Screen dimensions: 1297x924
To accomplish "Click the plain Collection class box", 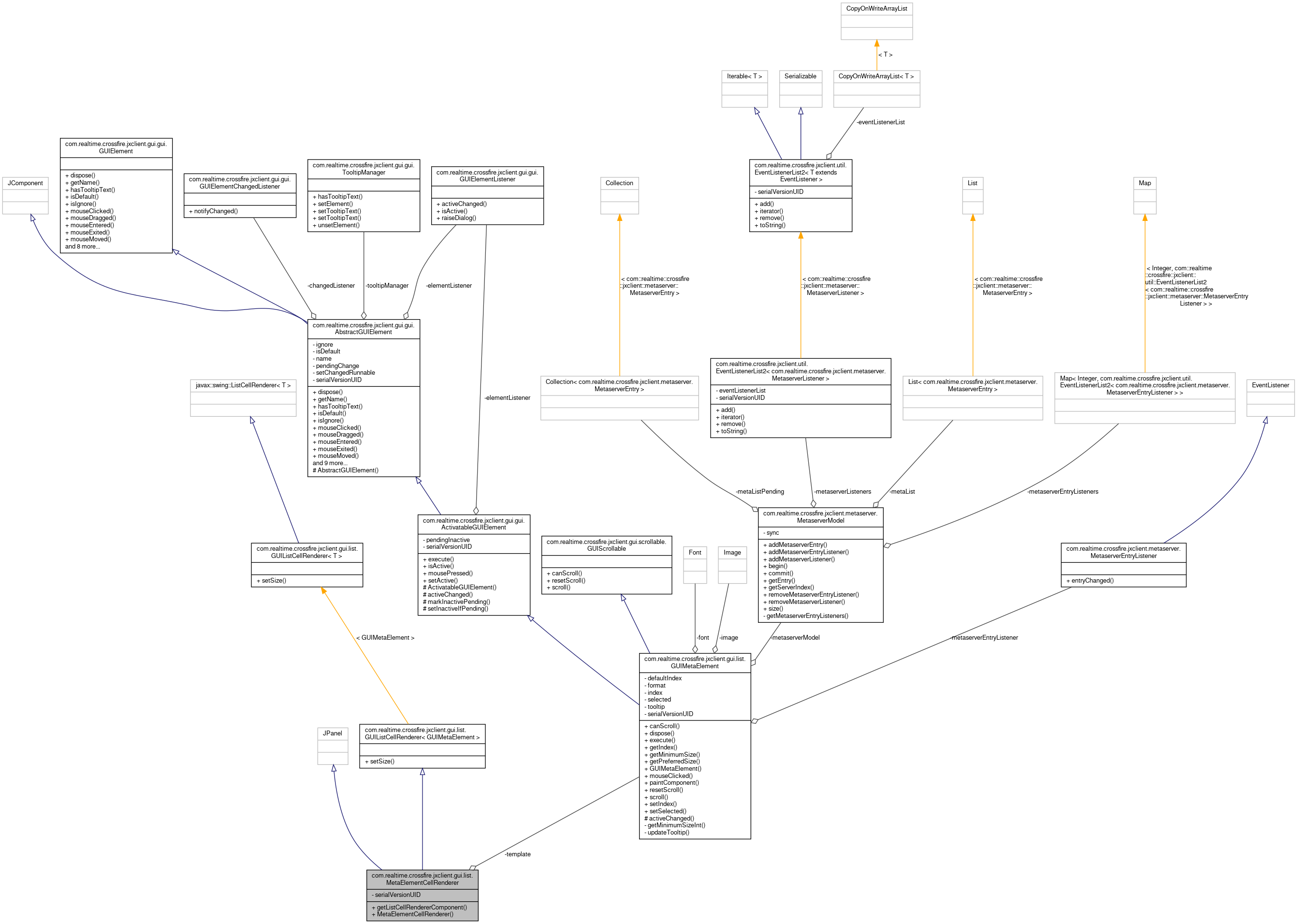I will (x=619, y=195).
